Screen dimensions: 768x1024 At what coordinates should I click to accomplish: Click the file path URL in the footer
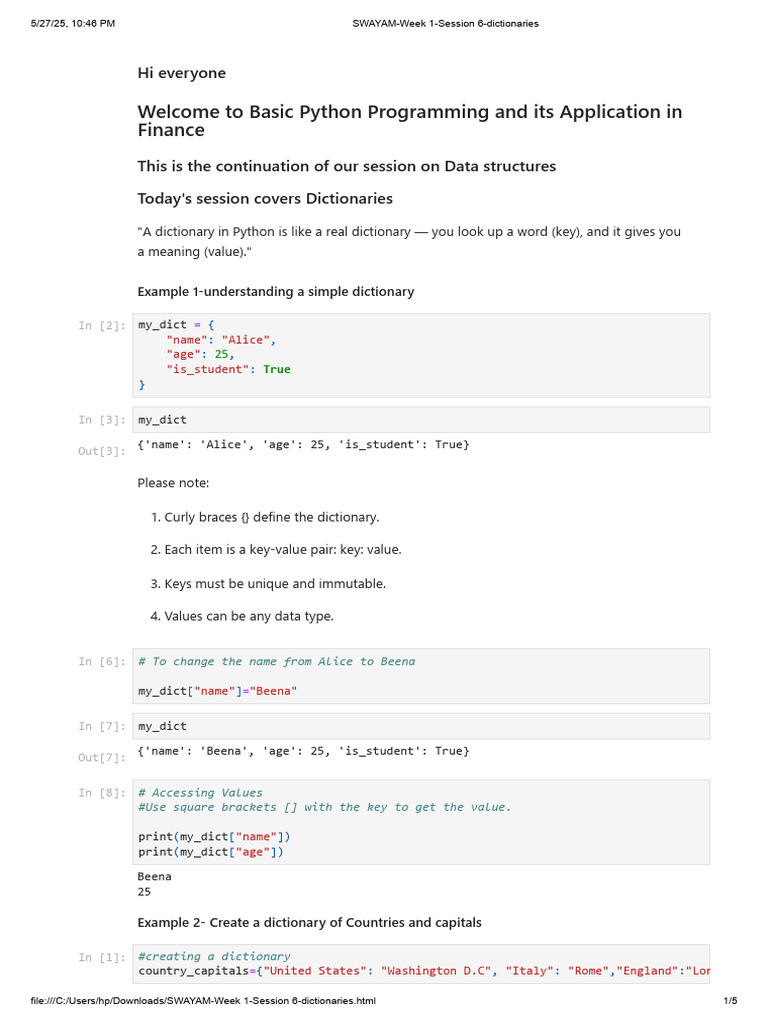[203, 1000]
